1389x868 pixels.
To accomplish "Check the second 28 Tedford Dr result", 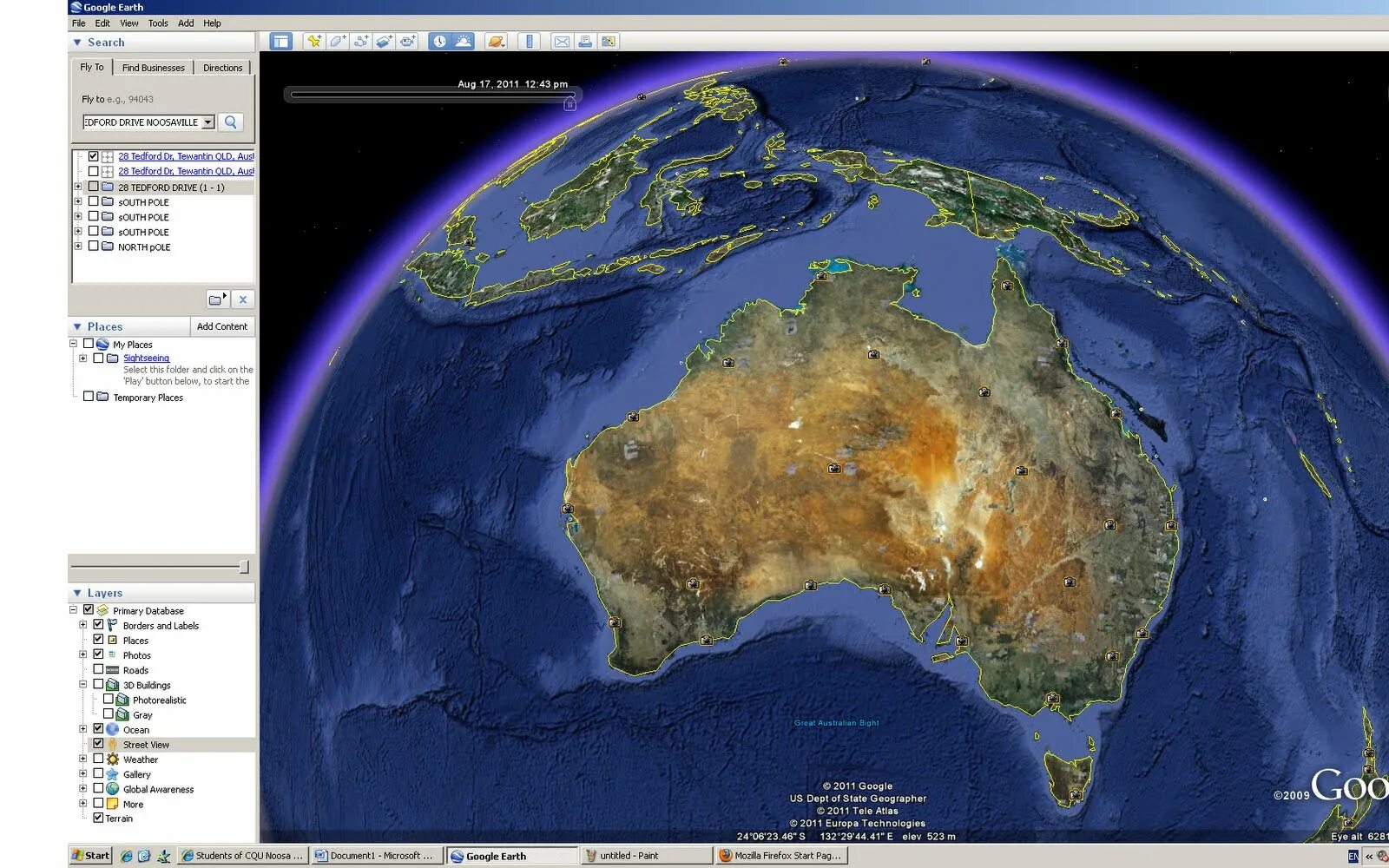I will pyautogui.click(x=93, y=171).
